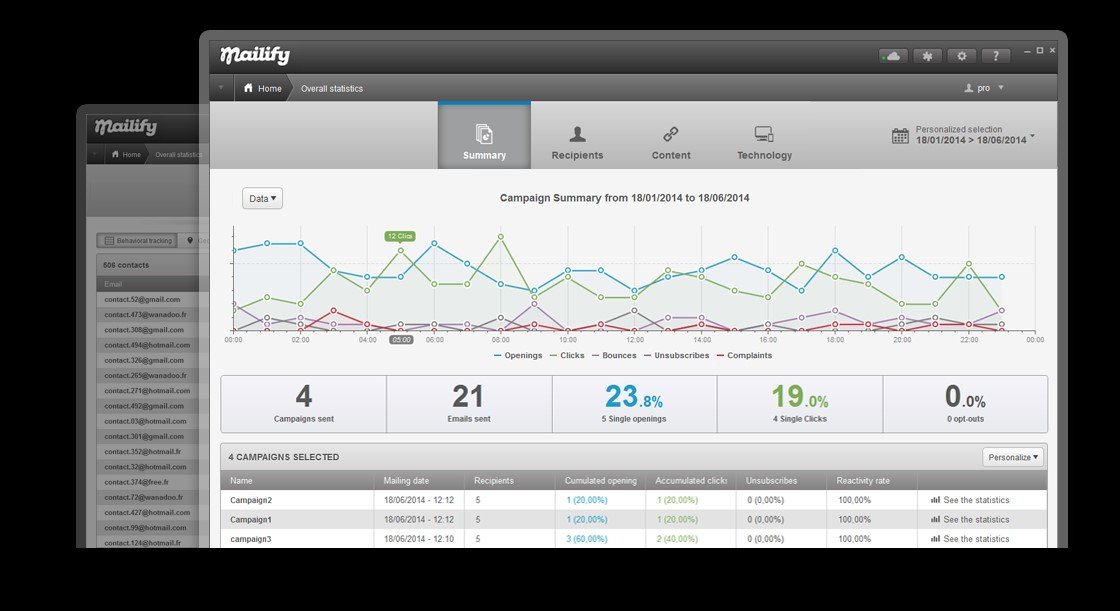Click the Home icon in breadcrumb
Screen dimensions: 1120x611
[249, 88]
